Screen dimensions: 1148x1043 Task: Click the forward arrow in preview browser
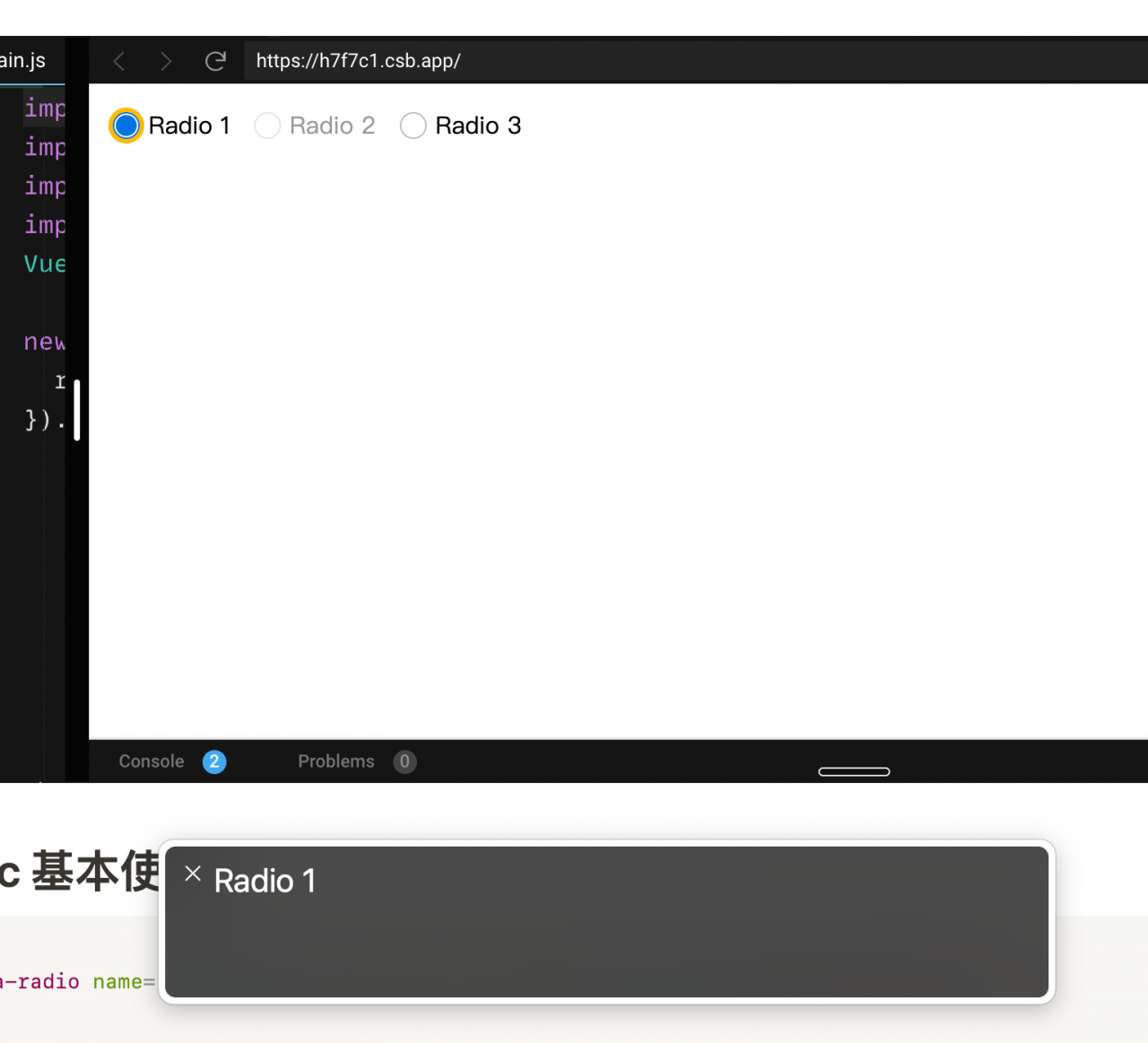click(166, 61)
